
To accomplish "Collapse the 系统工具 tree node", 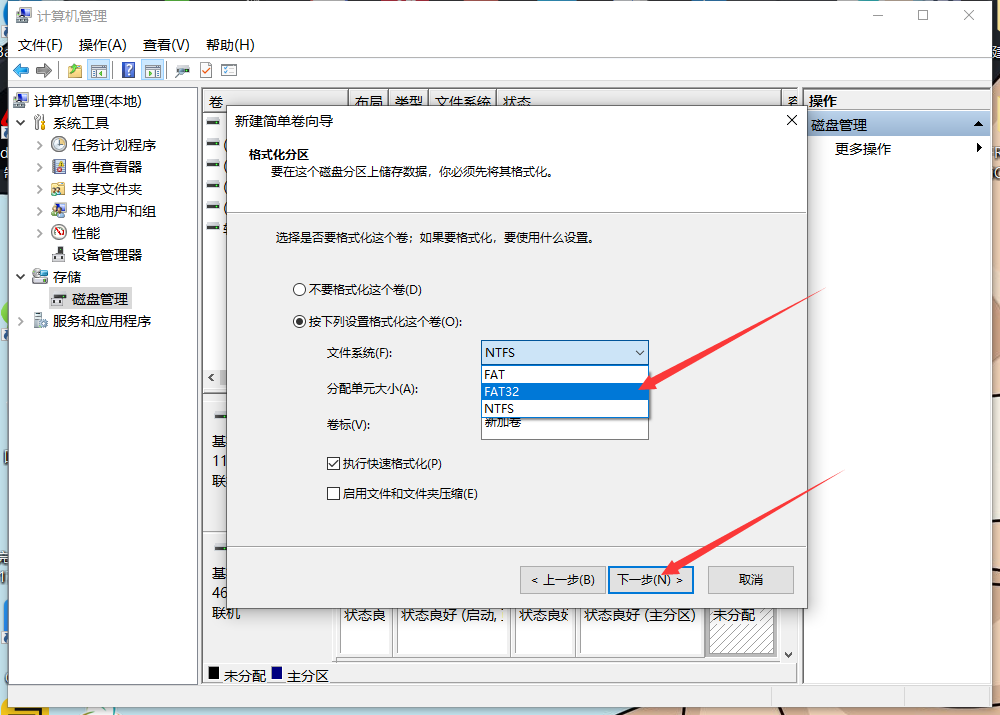I will (21, 122).
